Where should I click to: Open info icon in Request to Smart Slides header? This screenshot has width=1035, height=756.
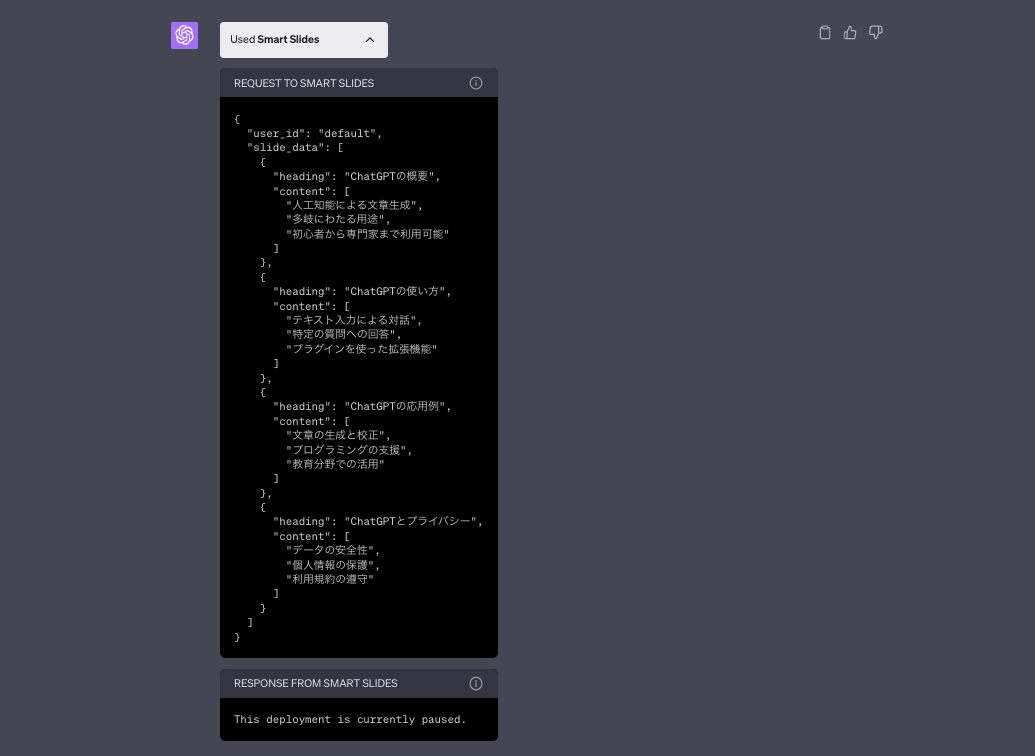pyautogui.click(x=476, y=83)
